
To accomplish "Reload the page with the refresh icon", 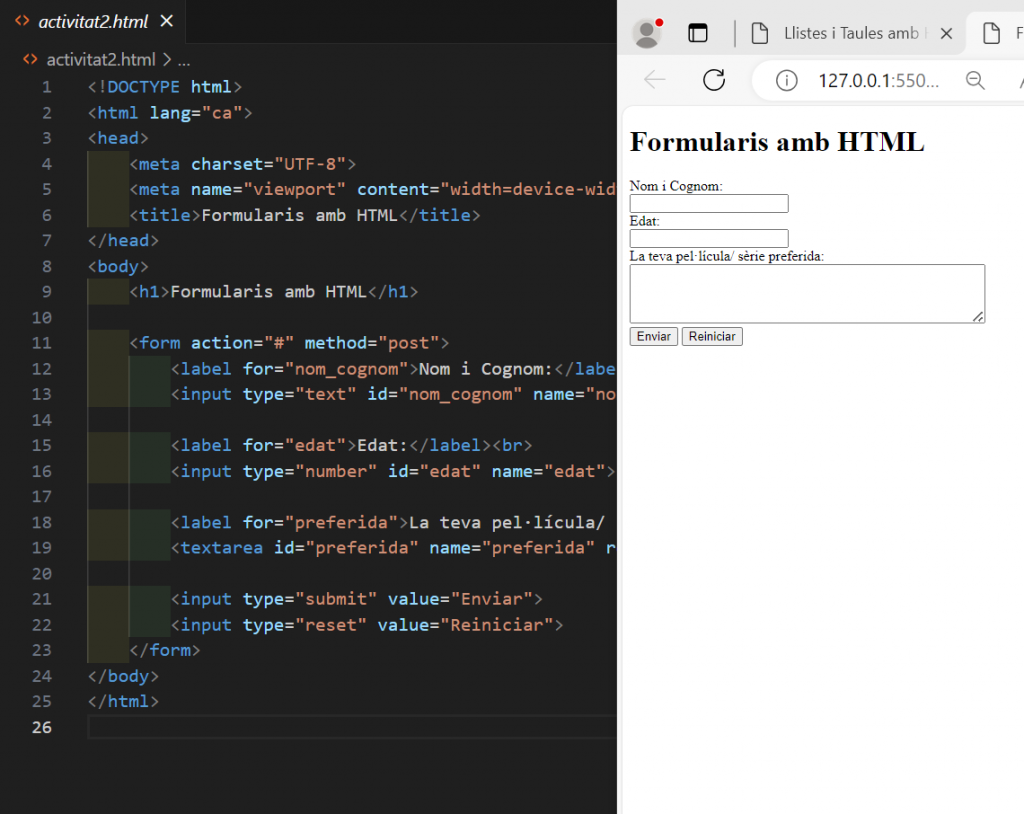I will tap(712, 81).
